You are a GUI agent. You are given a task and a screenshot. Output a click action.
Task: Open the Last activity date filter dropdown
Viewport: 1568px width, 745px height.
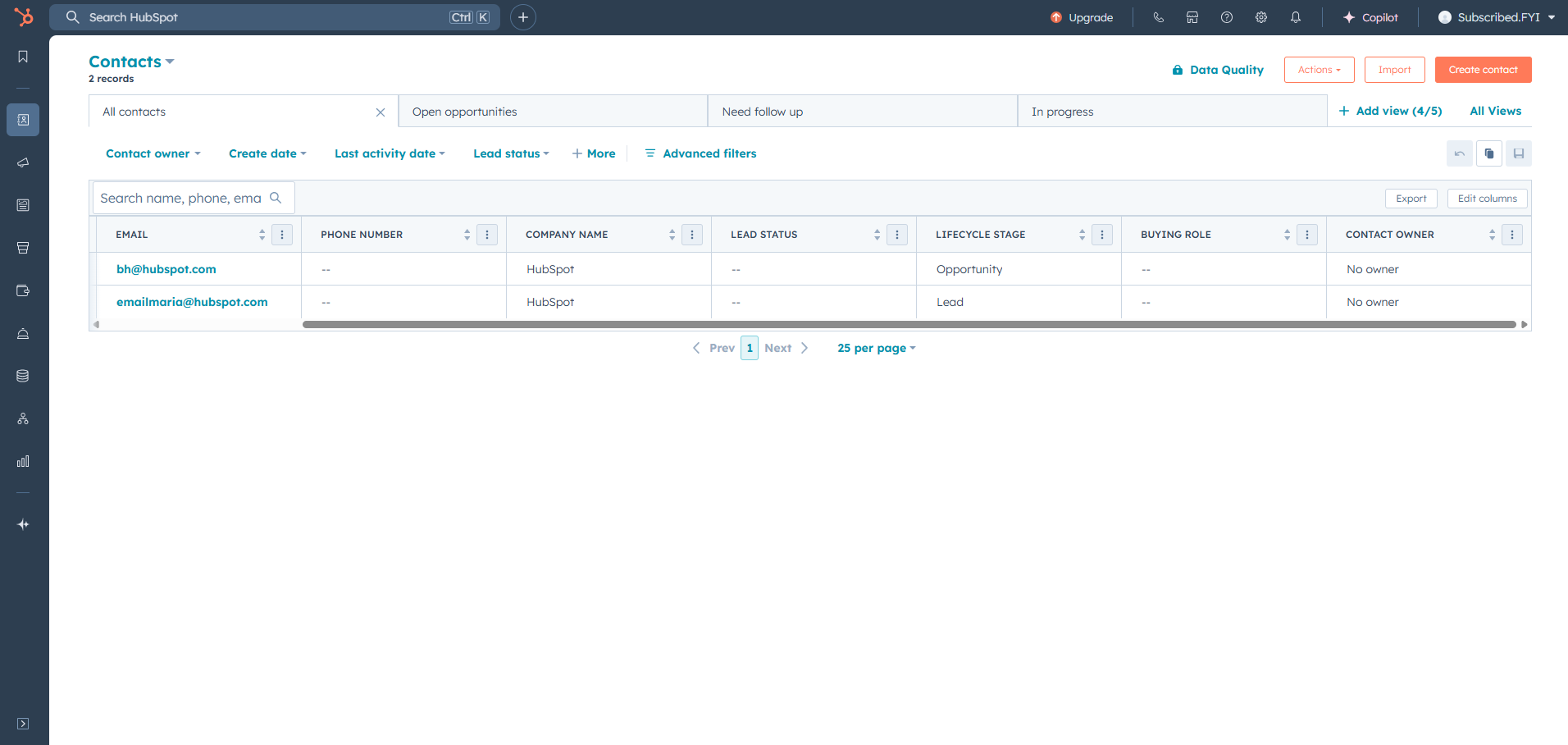coord(390,153)
